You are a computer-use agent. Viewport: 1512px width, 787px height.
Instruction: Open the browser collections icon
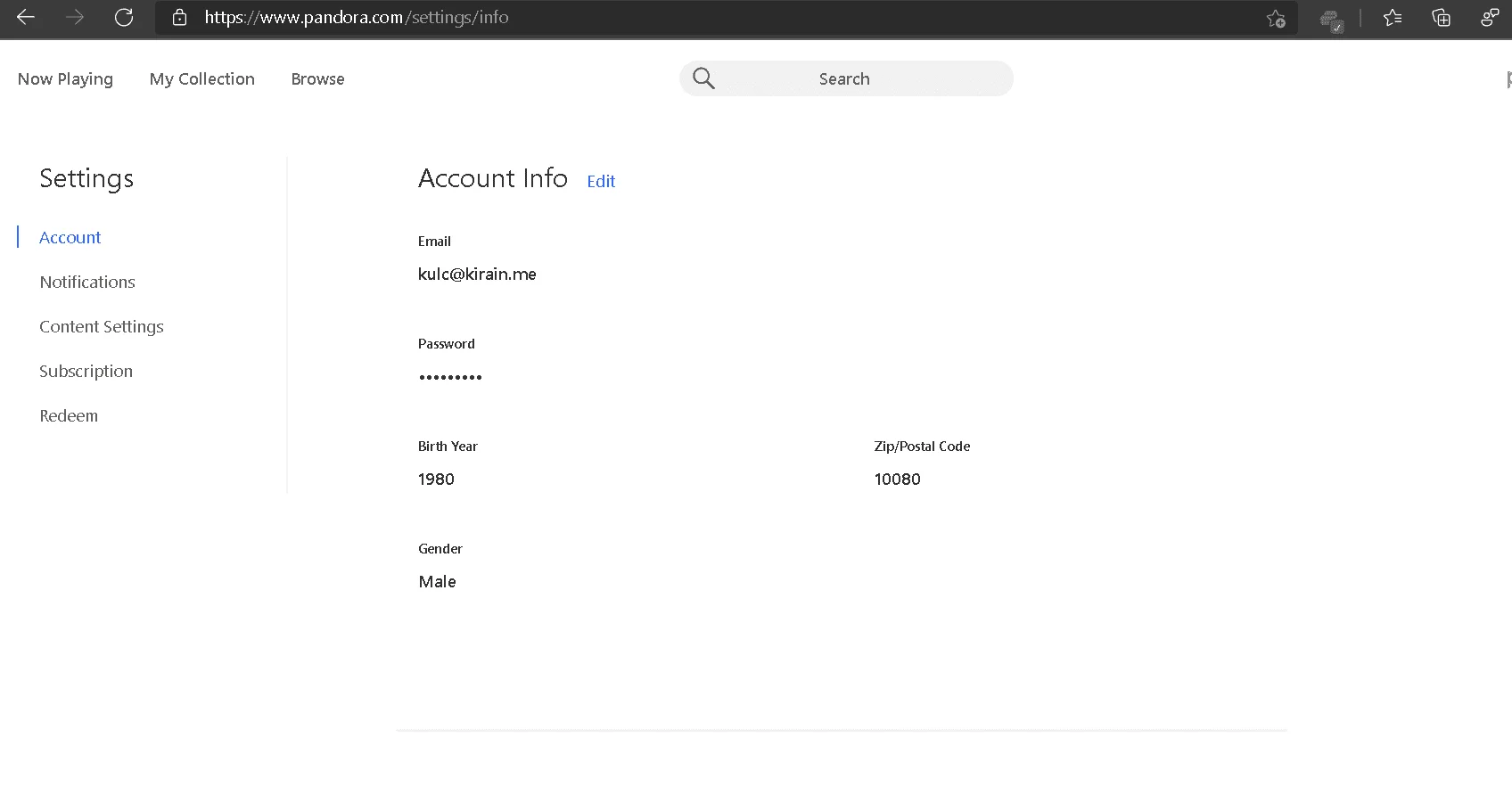(x=1441, y=18)
